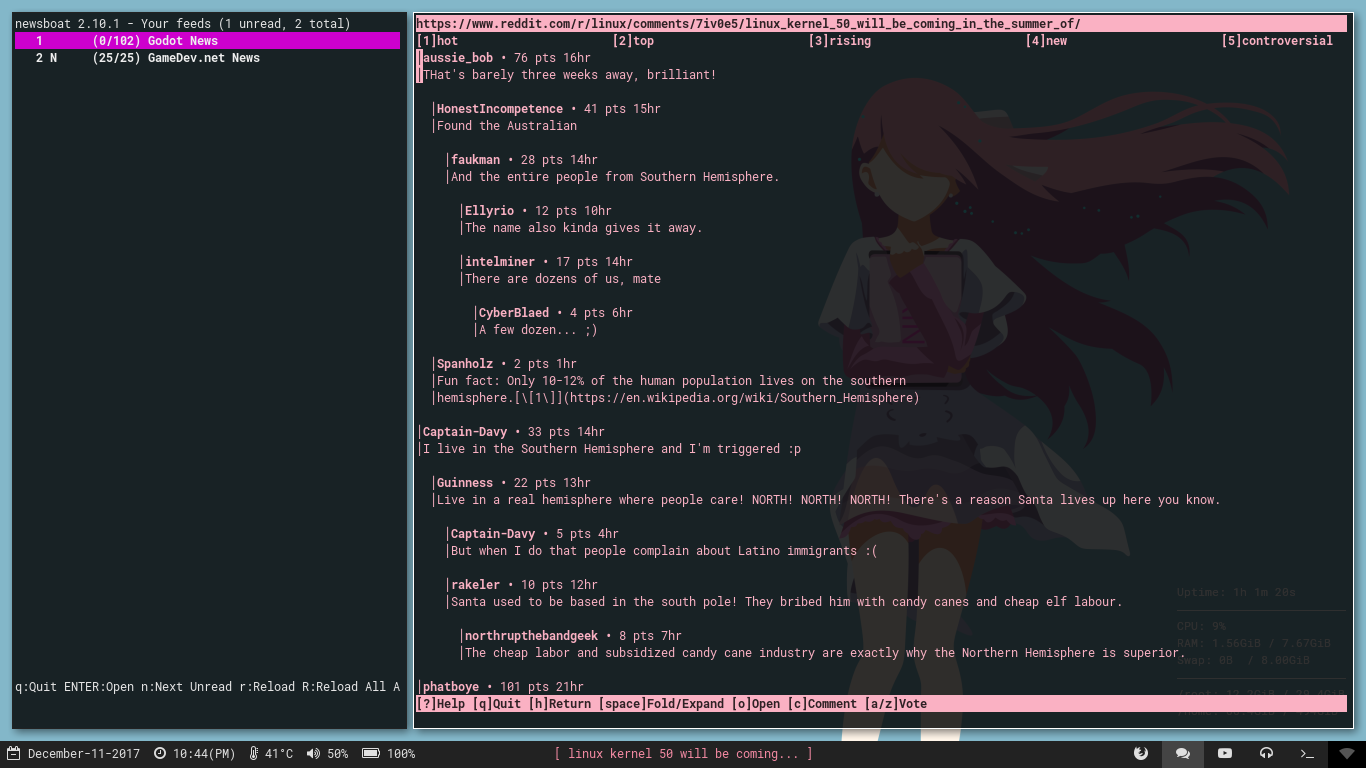
Task: Click the [h]Return hint in the bottom bar
Action: coord(559,704)
